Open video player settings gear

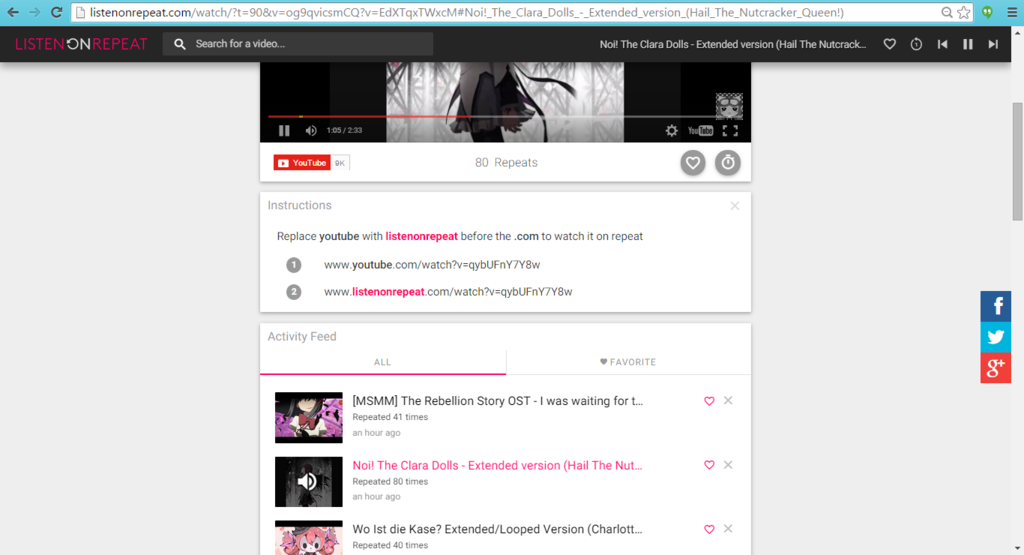(672, 131)
